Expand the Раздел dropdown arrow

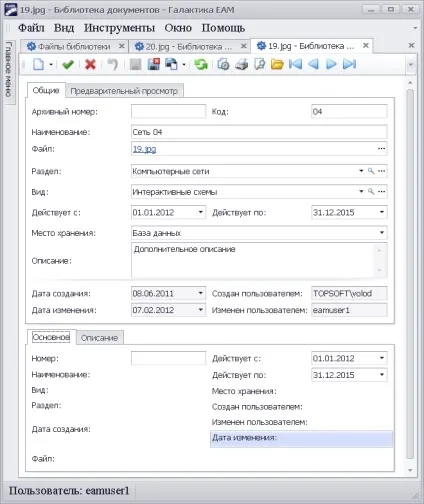tap(361, 171)
